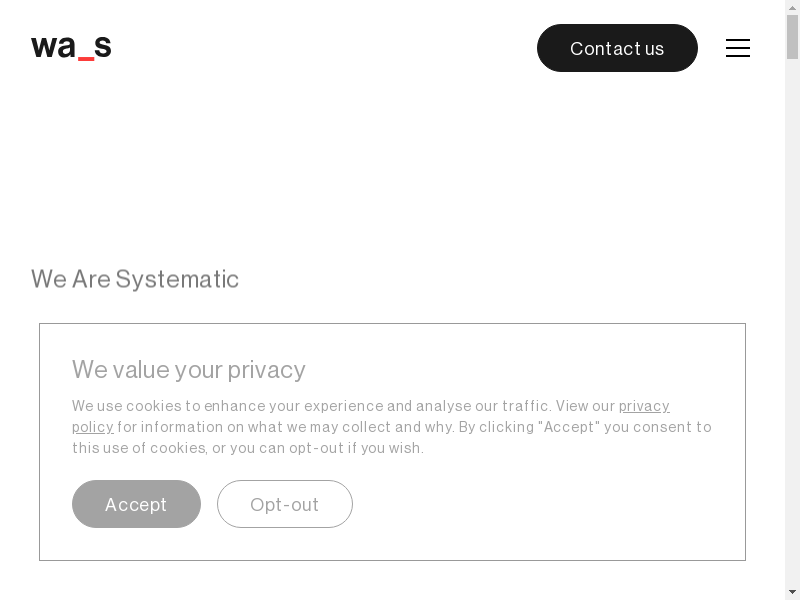Opt-out of cookie tracking
This screenshot has width=800, height=600.
point(285,504)
